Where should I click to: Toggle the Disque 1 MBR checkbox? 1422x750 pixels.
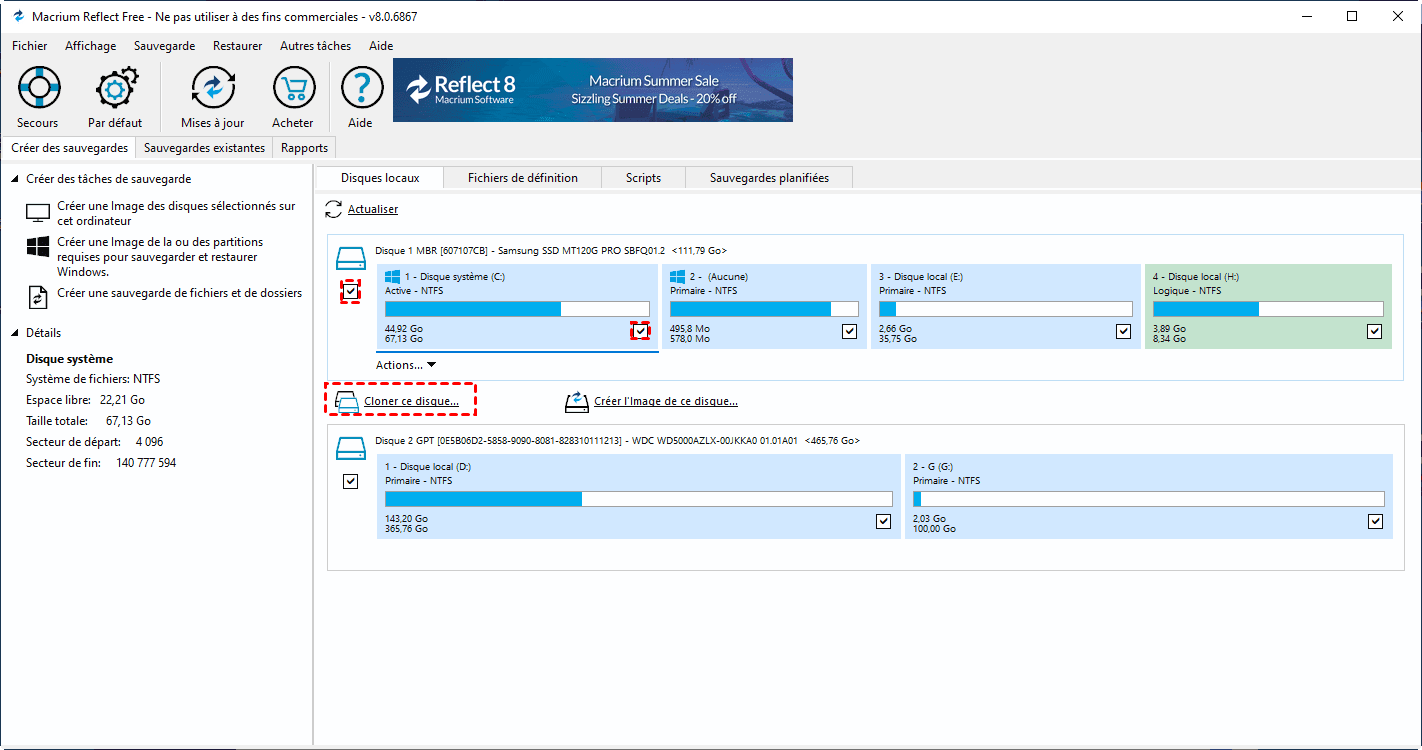tap(350, 291)
